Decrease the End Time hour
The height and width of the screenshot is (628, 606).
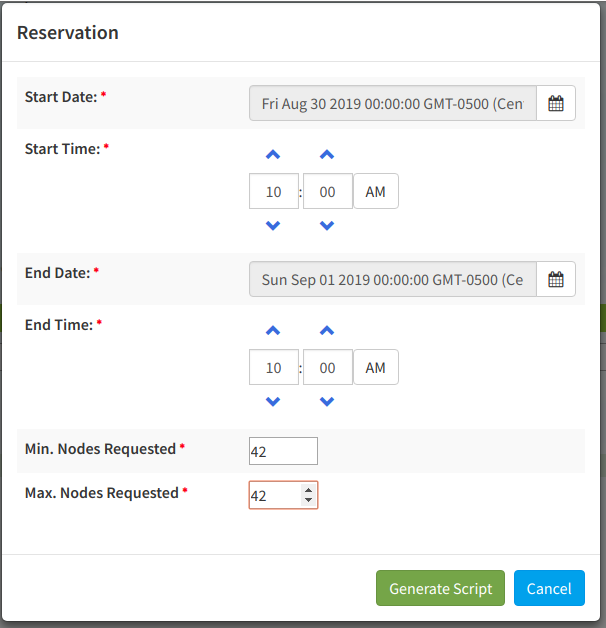(273, 402)
